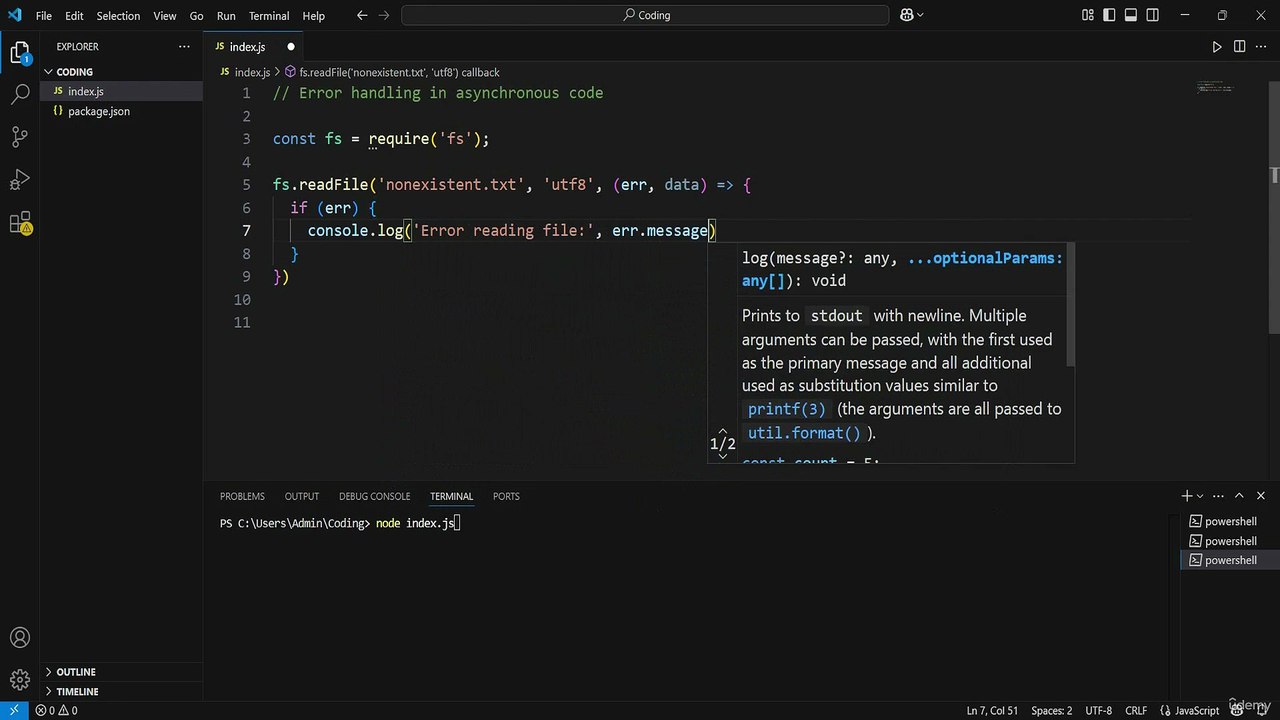Click the Remote window indicator icon
Image resolution: width=1280 pixels, height=720 pixels.
pyautogui.click(x=14, y=710)
